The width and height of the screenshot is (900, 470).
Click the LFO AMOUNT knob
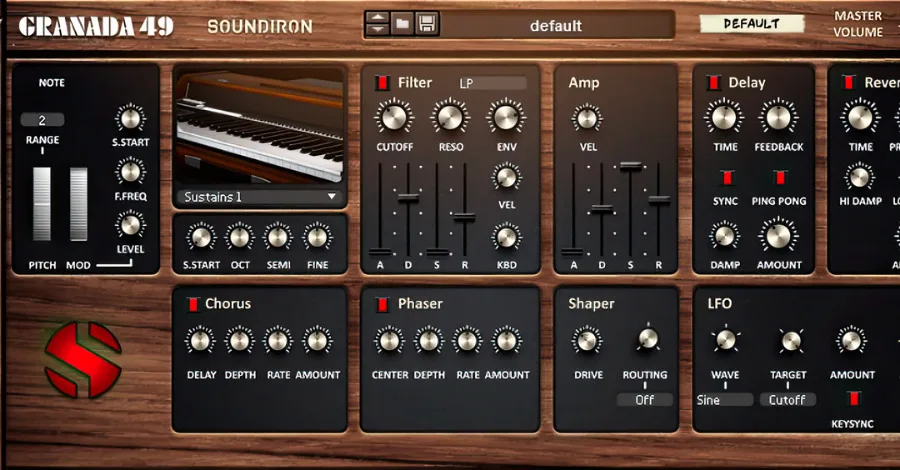[x=851, y=341]
